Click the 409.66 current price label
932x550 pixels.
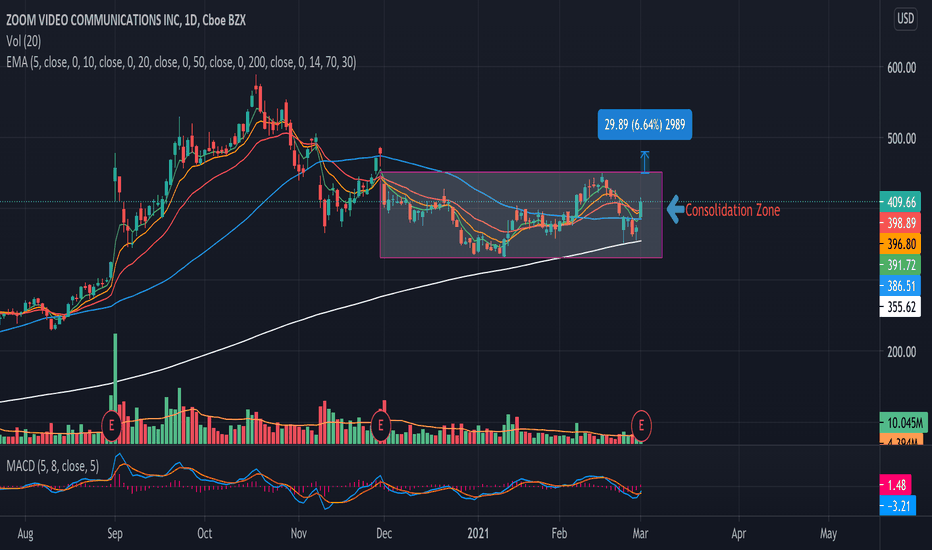[x=900, y=202]
